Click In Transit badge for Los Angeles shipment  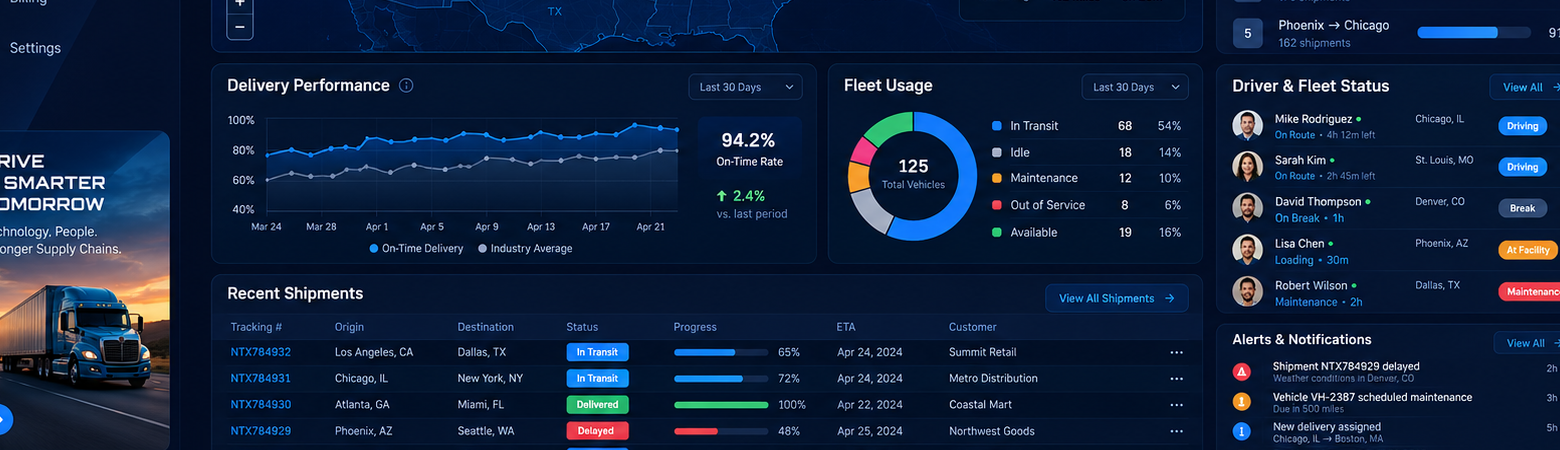[x=597, y=352]
